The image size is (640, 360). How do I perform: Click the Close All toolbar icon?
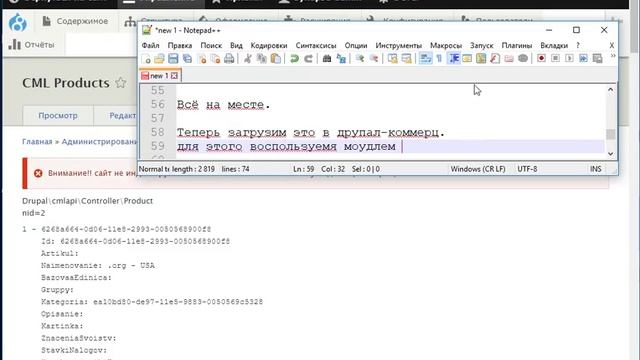click(x=215, y=58)
